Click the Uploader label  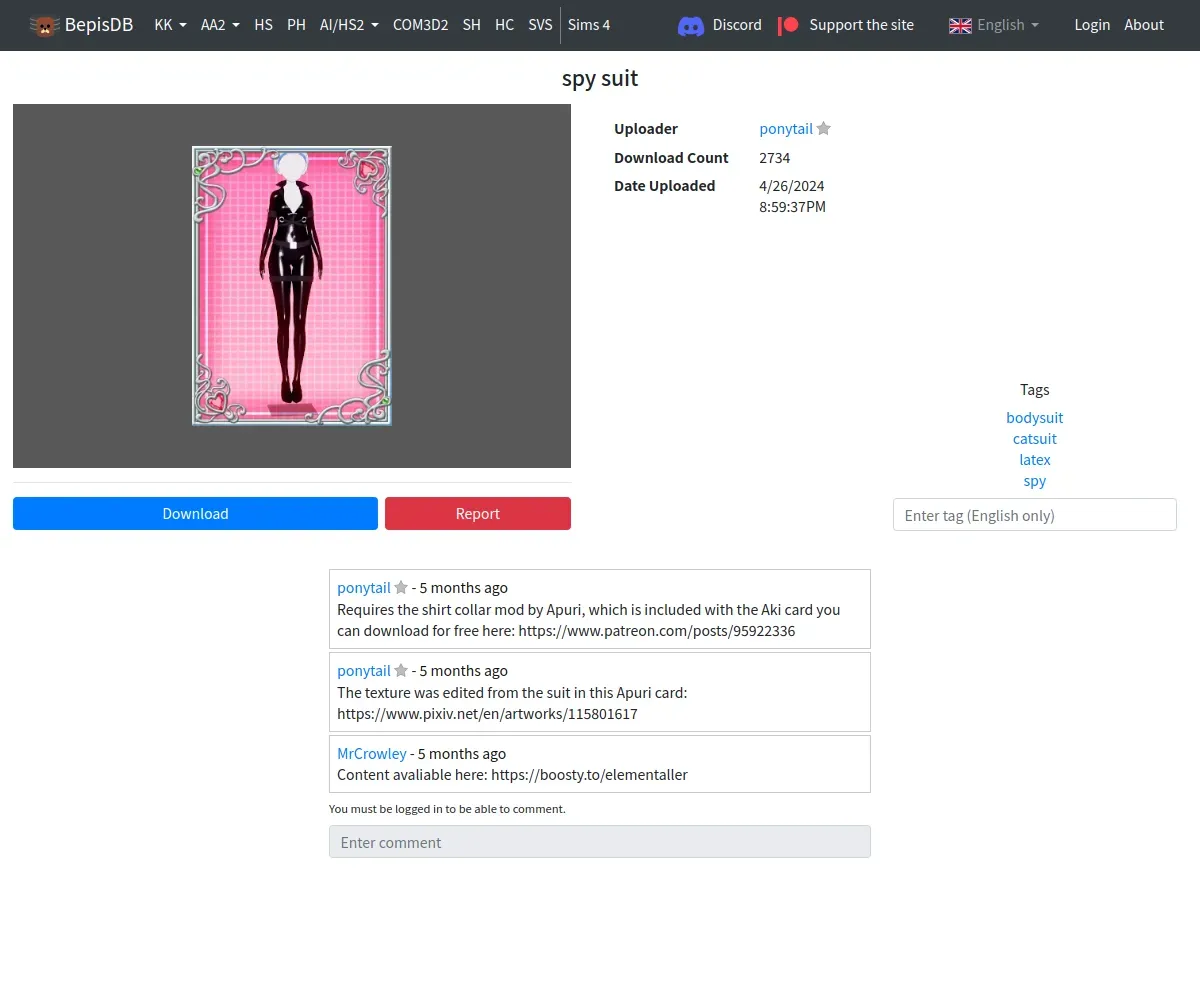(646, 128)
